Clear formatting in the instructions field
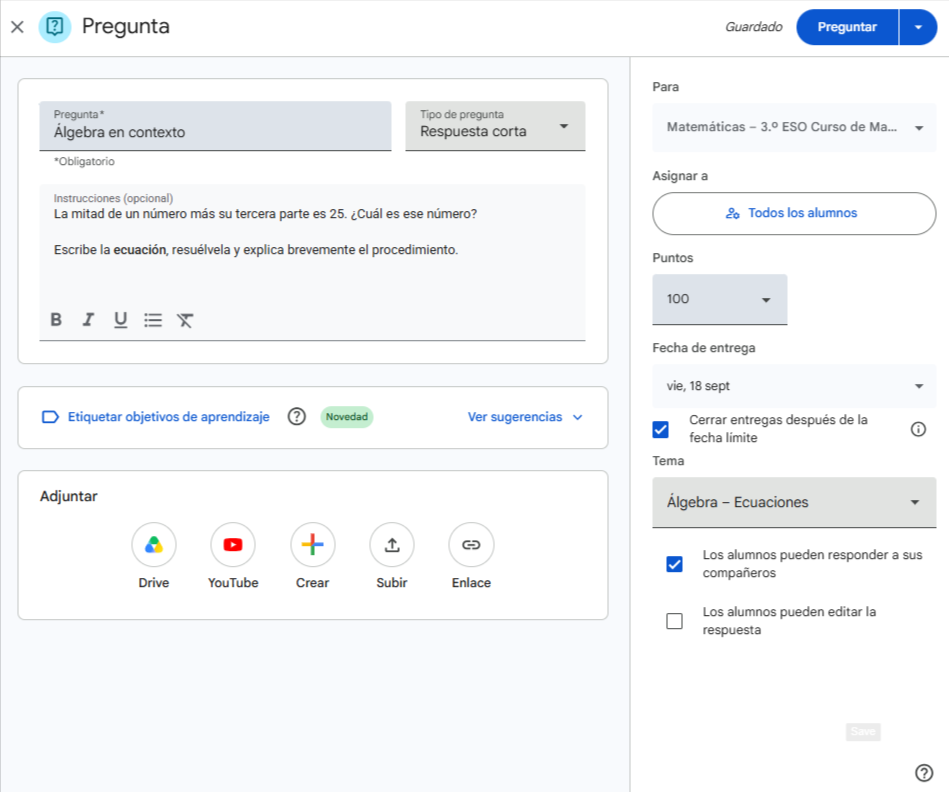 [x=185, y=319]
